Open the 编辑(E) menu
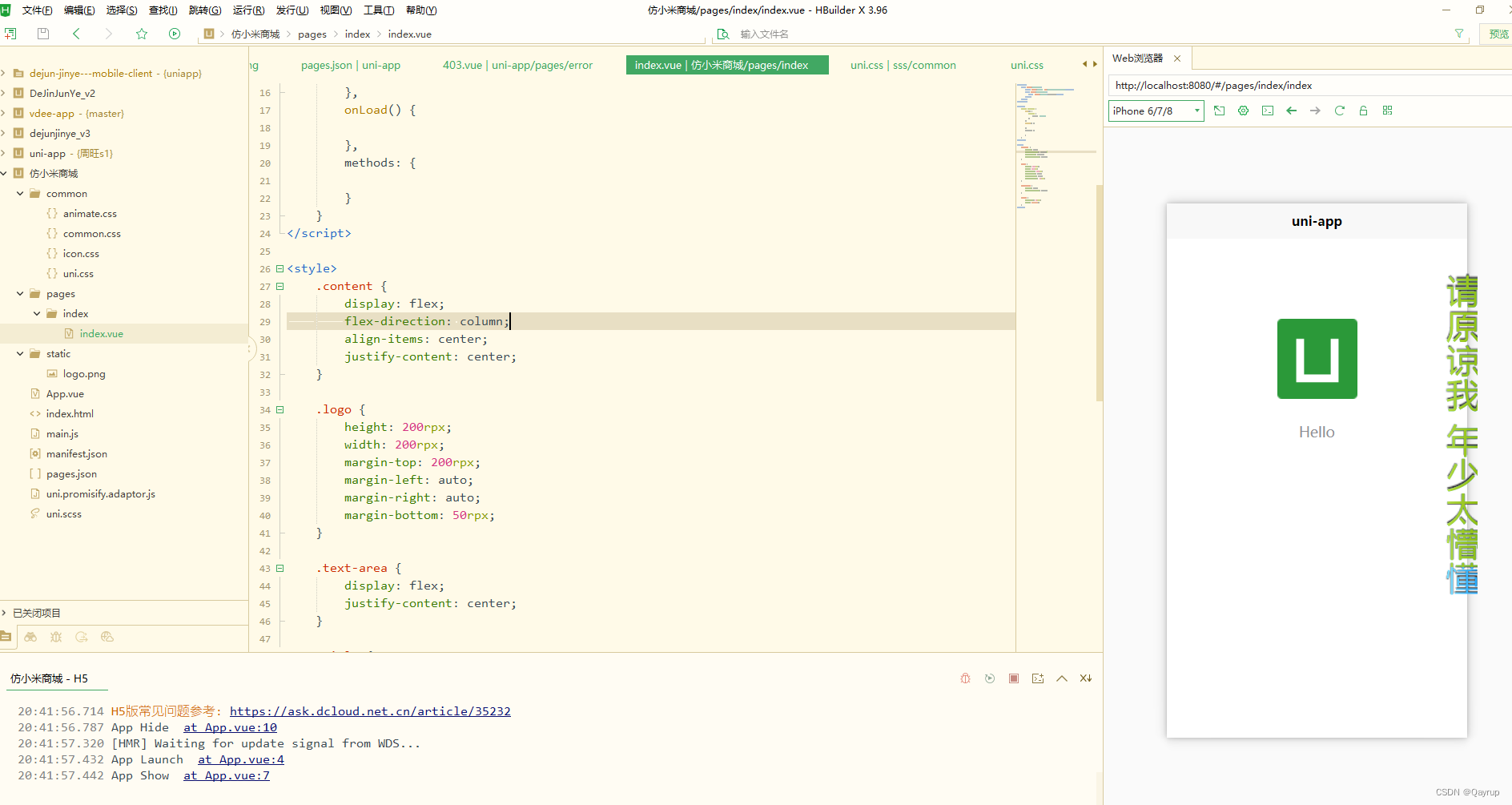Image resolution: width=1512 pixels, height=805 pixels. tap(79, 10)
